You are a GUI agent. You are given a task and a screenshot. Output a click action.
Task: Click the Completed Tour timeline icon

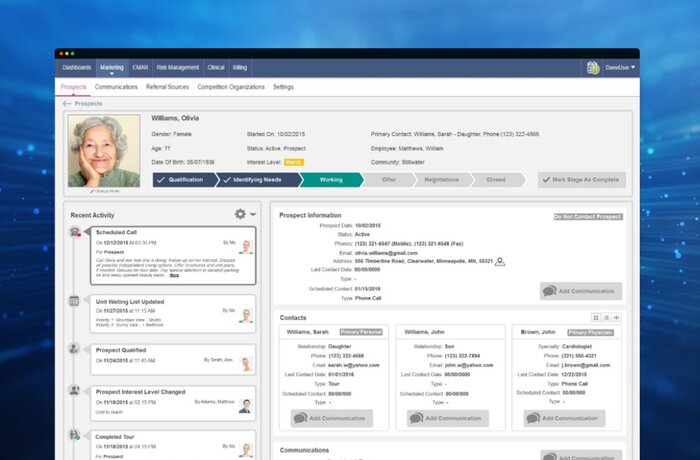point(75,435)
